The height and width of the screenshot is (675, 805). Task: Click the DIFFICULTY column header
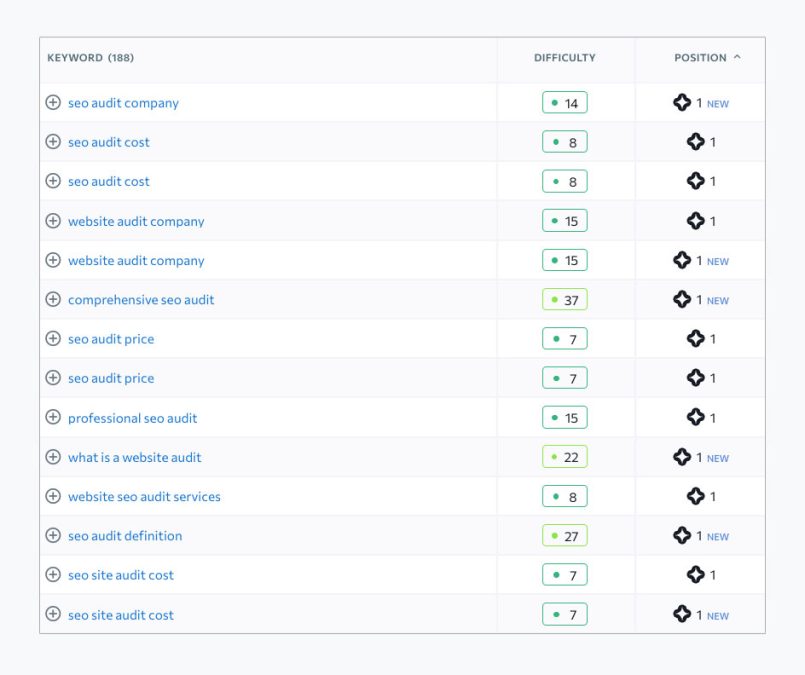click(565, 57)
